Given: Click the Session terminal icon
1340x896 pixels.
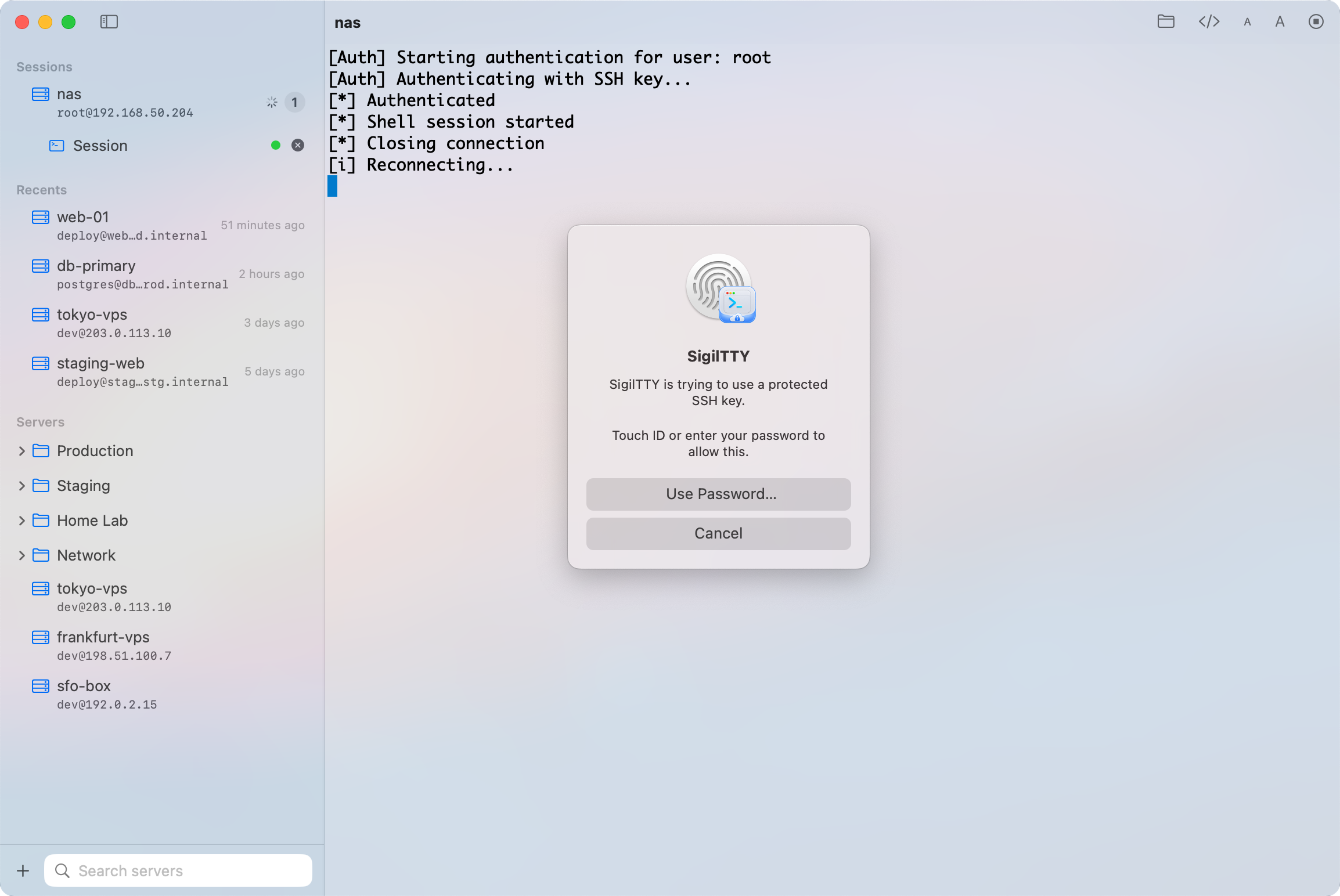Looking at the screenshot, I should coord(57,146).
